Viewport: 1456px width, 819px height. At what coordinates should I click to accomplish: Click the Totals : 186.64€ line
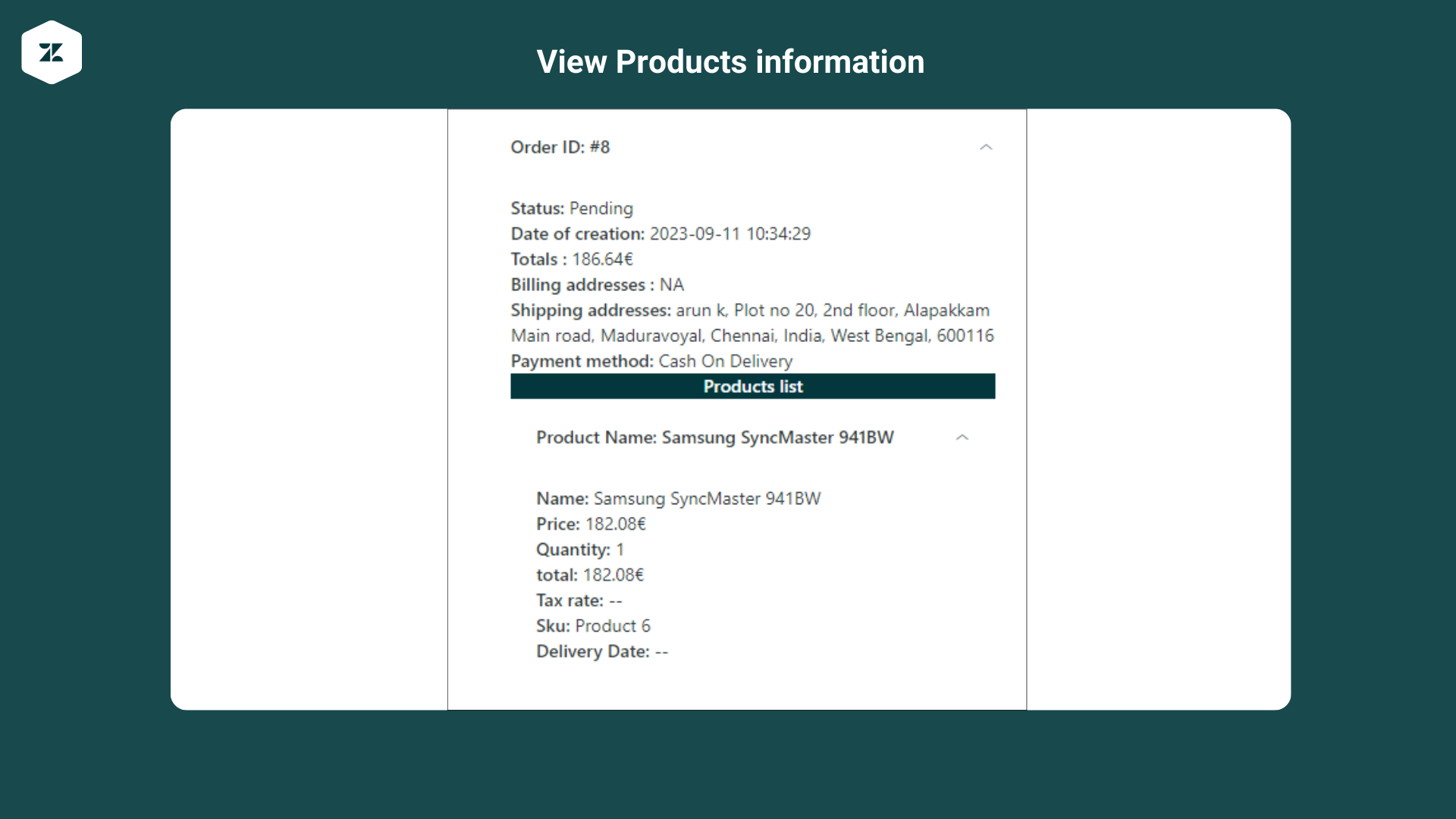pyautogui.click(x=572, y=259)
